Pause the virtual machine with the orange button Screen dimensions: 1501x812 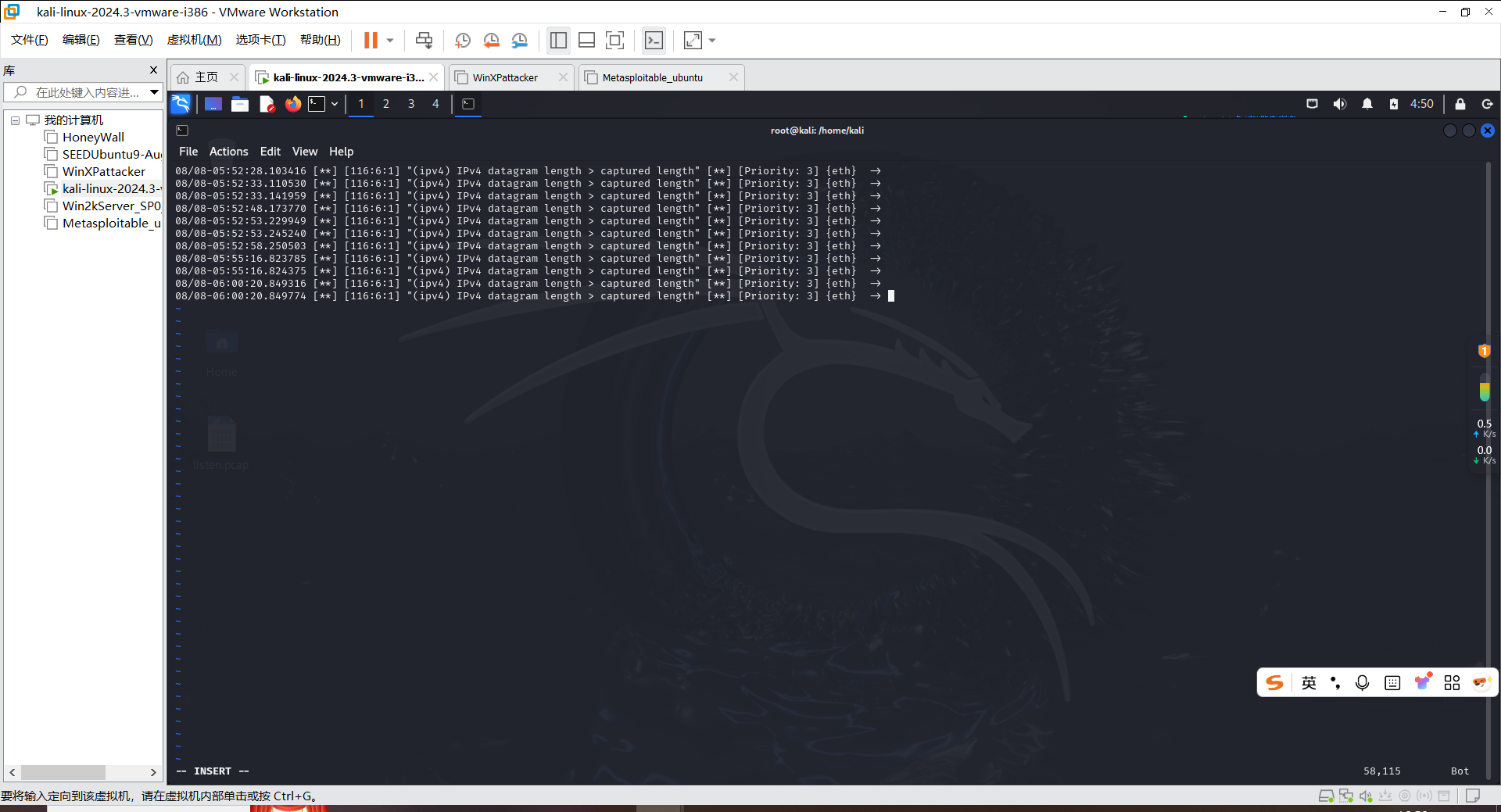click(371, 40)
